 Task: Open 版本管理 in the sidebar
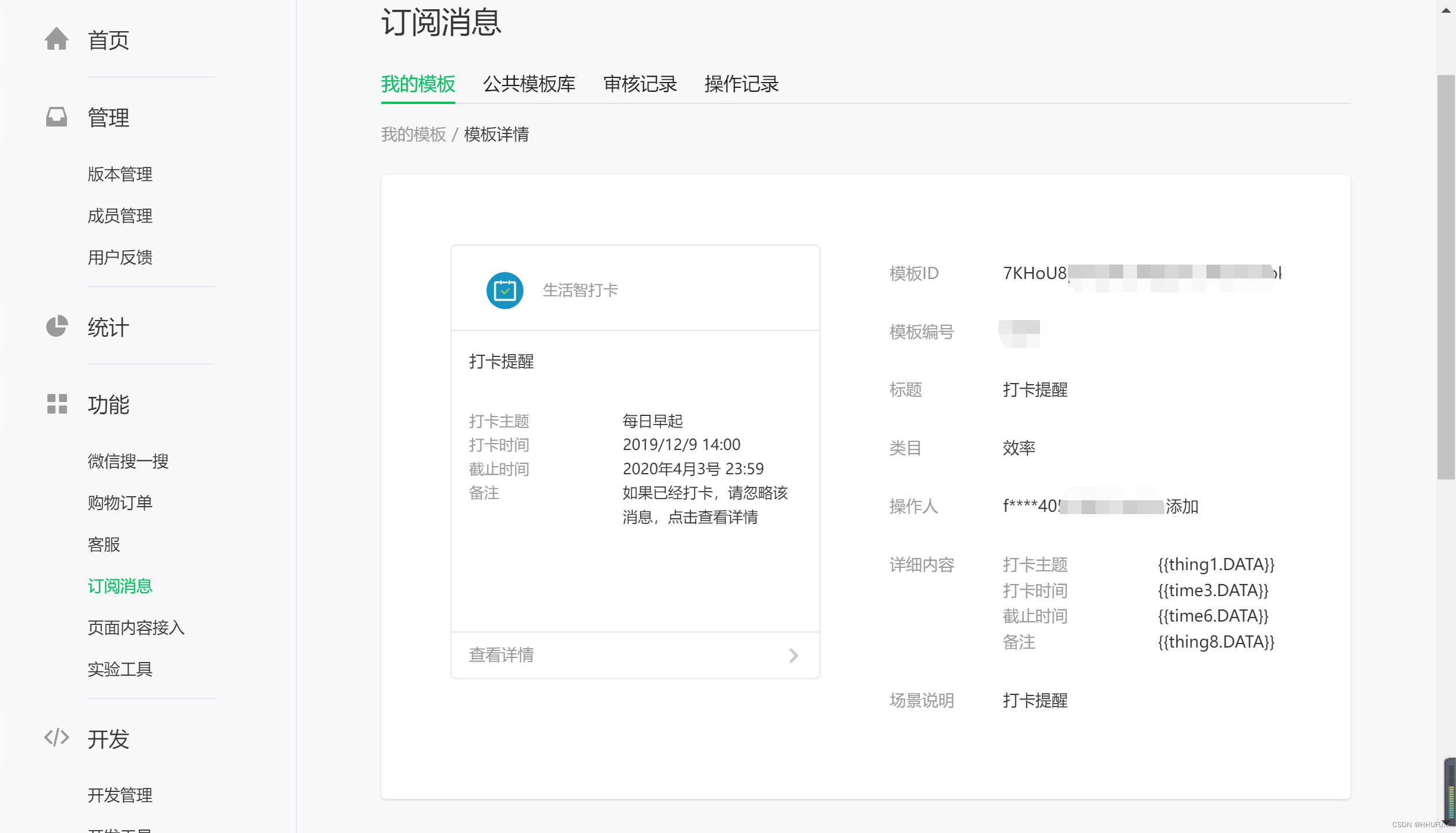click(120, 174)
